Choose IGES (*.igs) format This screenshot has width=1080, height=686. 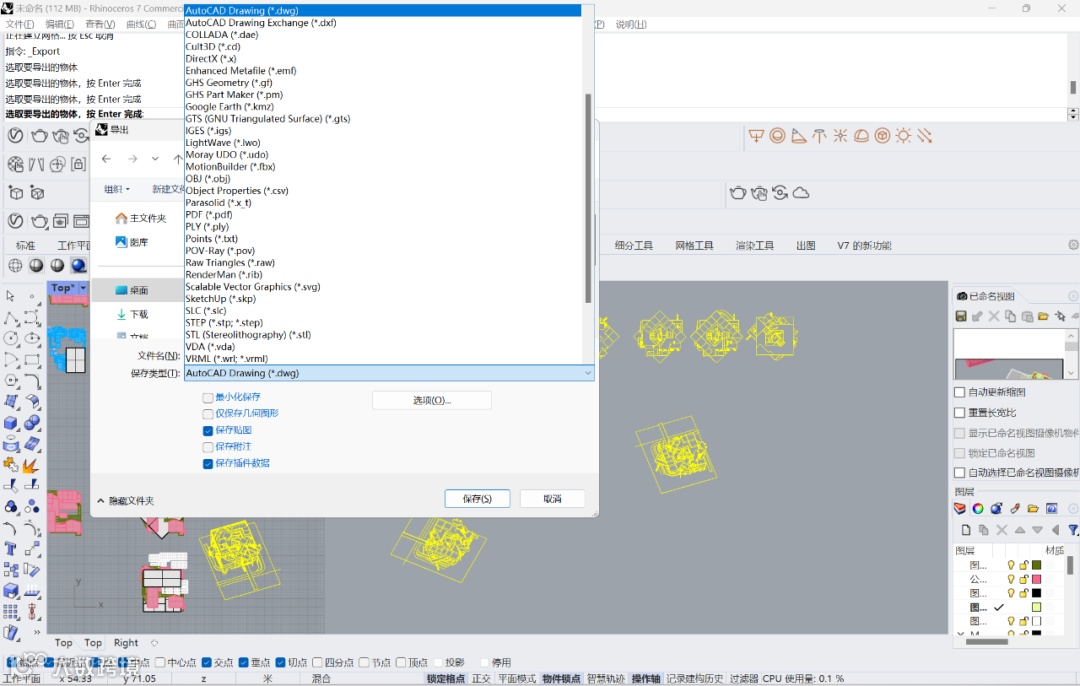[208, 130]
